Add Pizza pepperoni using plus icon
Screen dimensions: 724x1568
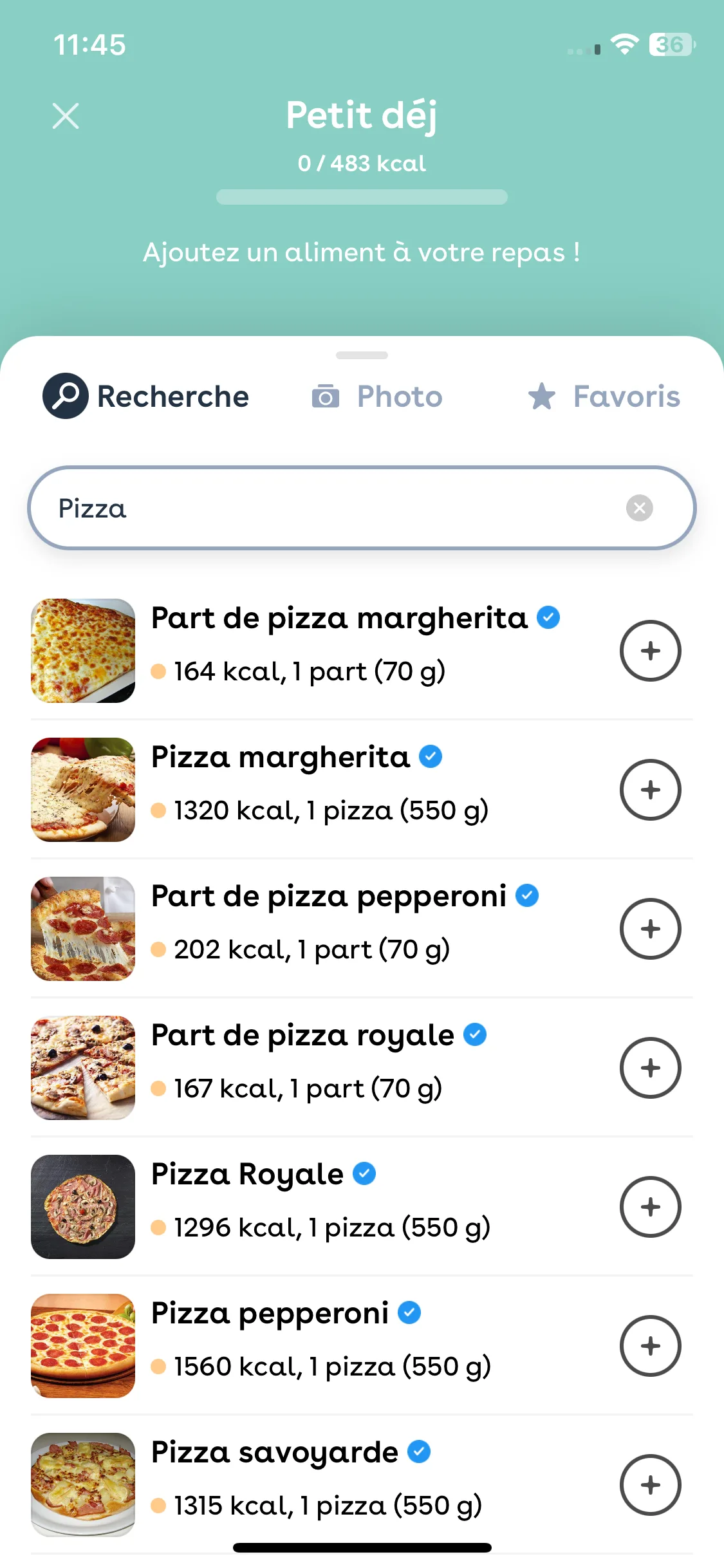[650, 1346]
